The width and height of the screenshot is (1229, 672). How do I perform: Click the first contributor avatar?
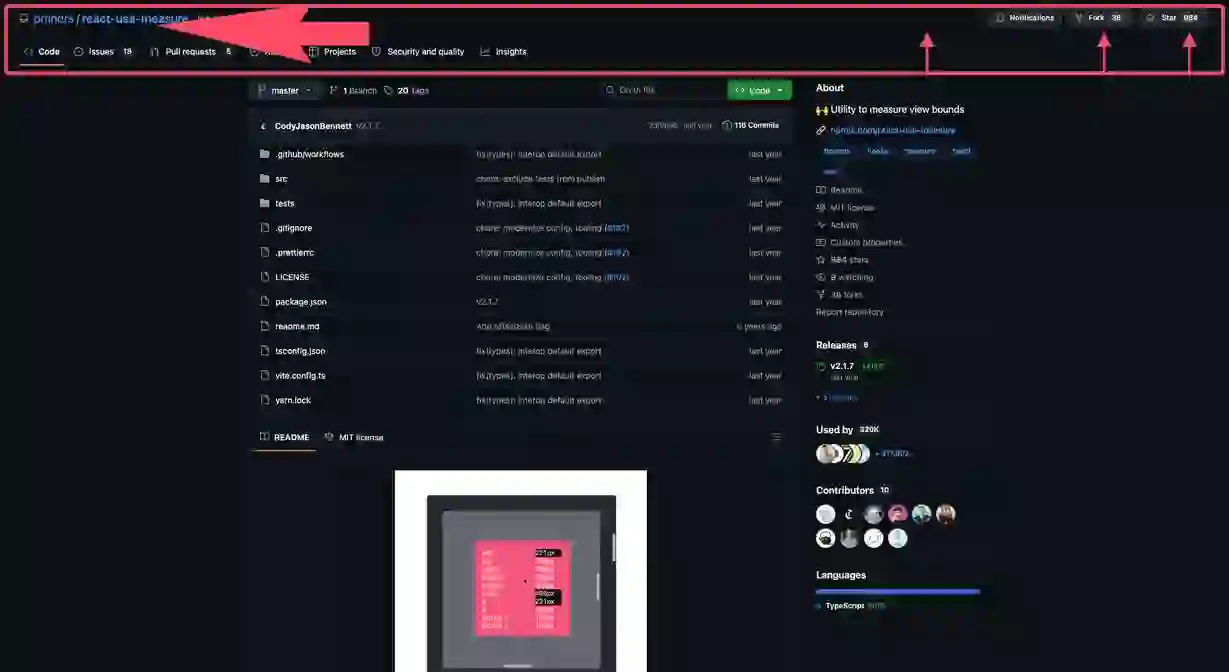pyautogui.click(x=826, y=514)
